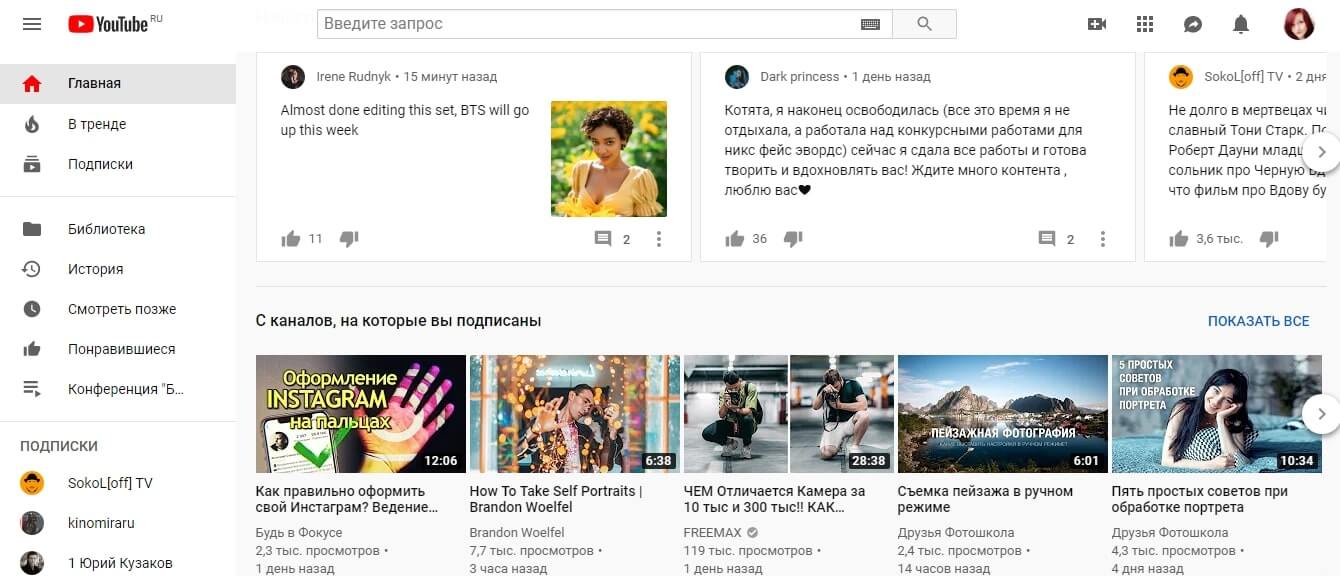1340x576 pixels.
Task: Open the notifications bell
Action: coord(1241,23)
